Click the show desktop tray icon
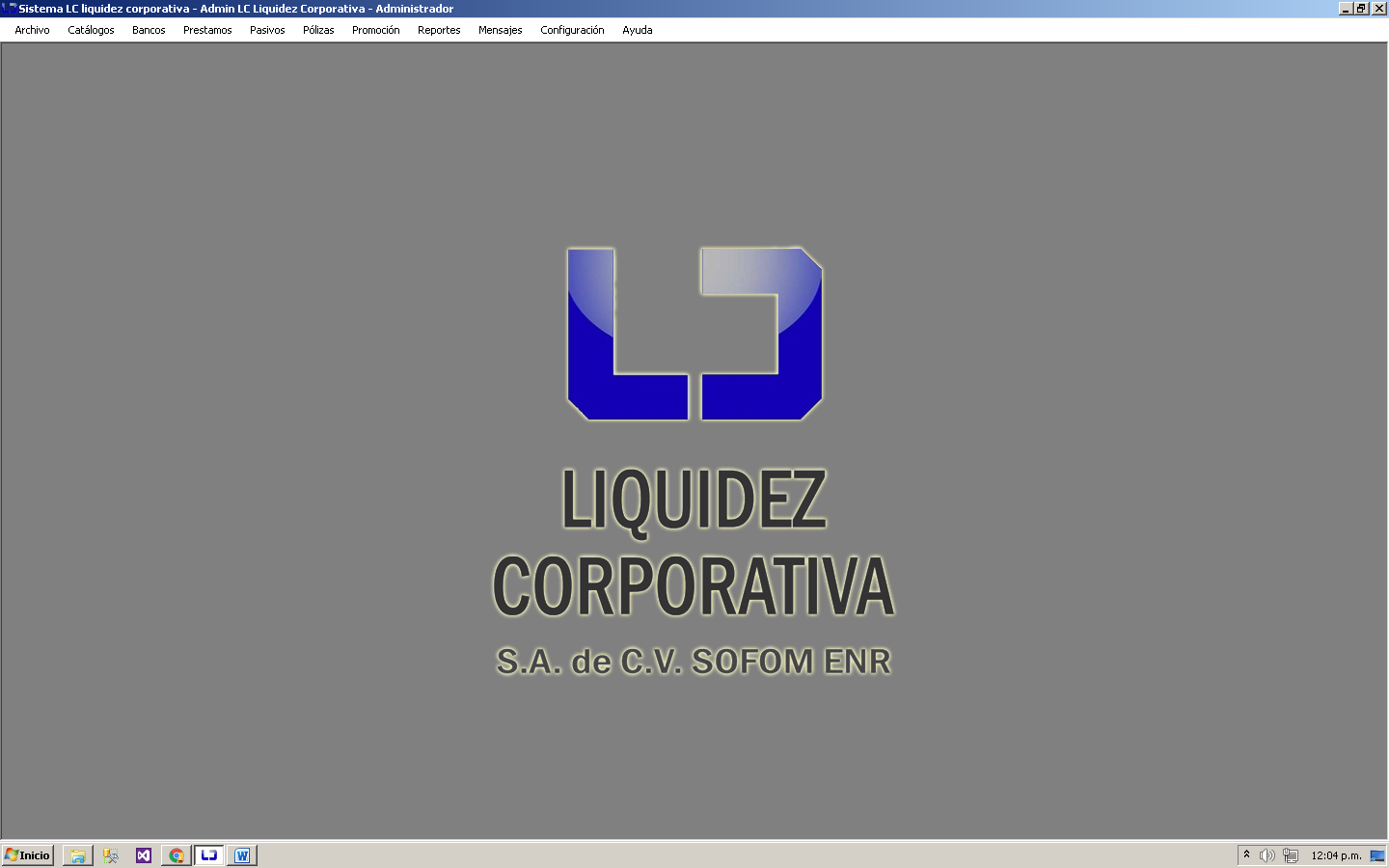The height and width of the screenshot is (868, 1389). pyautogui.click(x=1377, y=855)
